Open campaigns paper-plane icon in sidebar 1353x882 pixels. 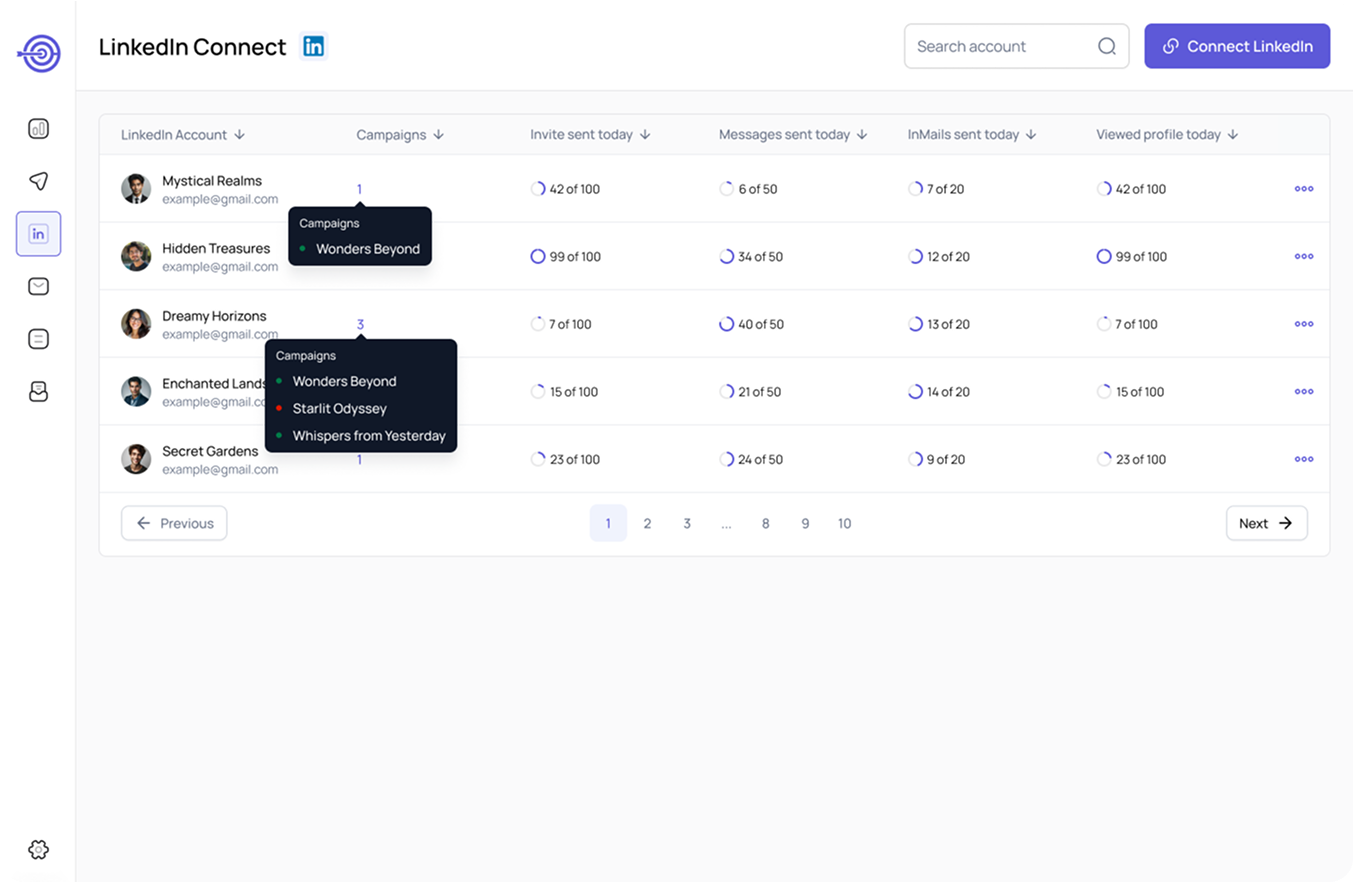point(38,181)
